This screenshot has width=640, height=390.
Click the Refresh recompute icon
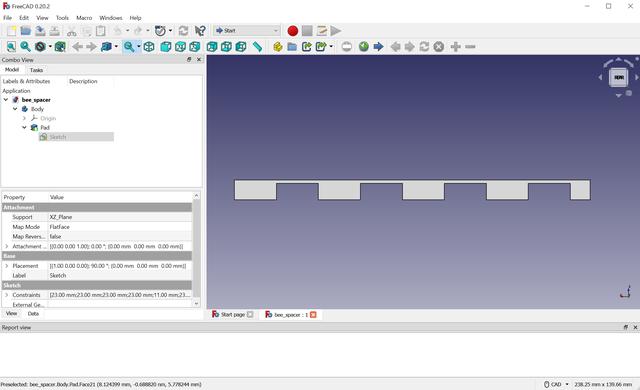(x=183, y=31)
